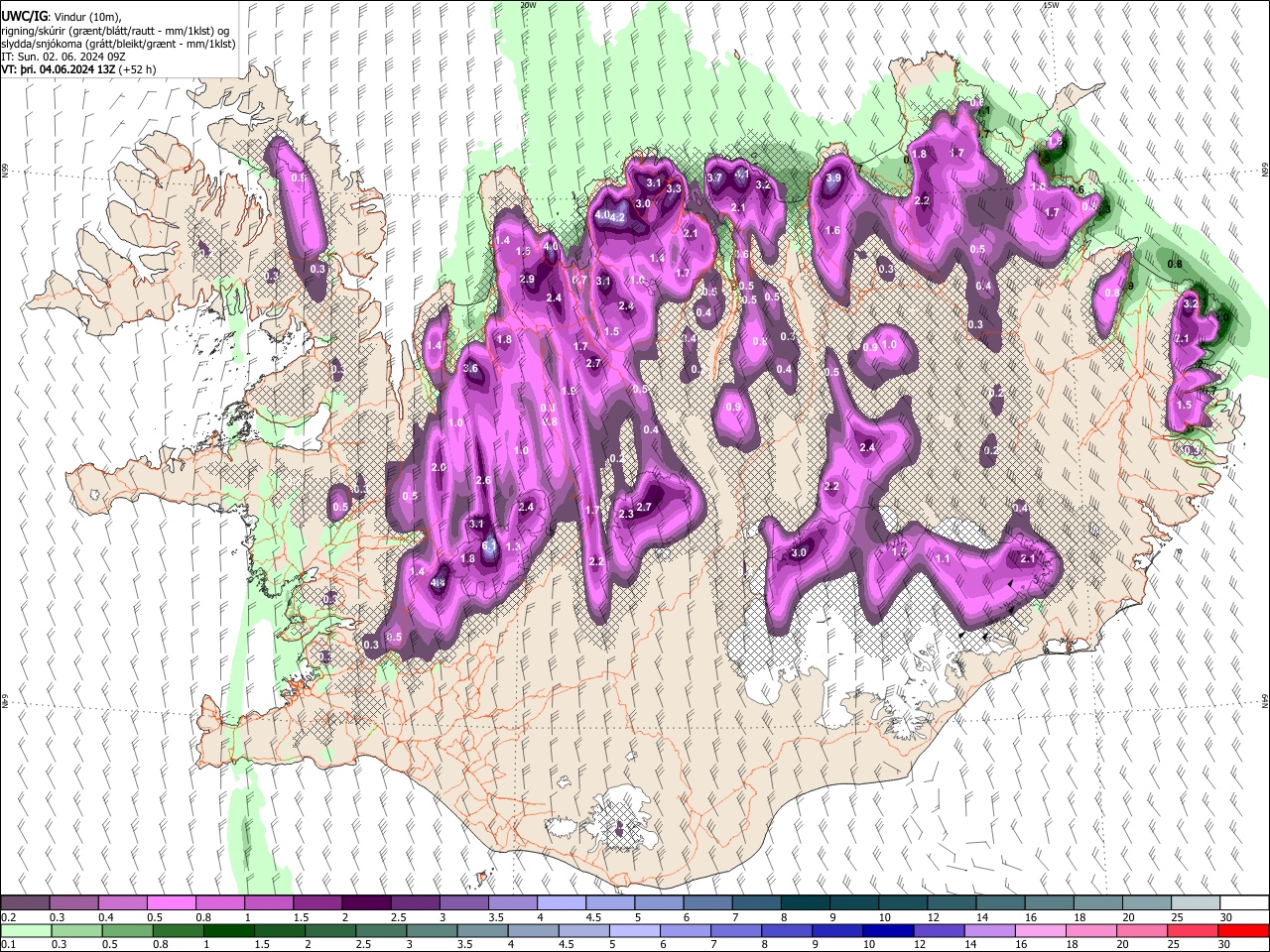
Task: Click the 1.9 precipitation value on the map
Action: coord(569,392)
